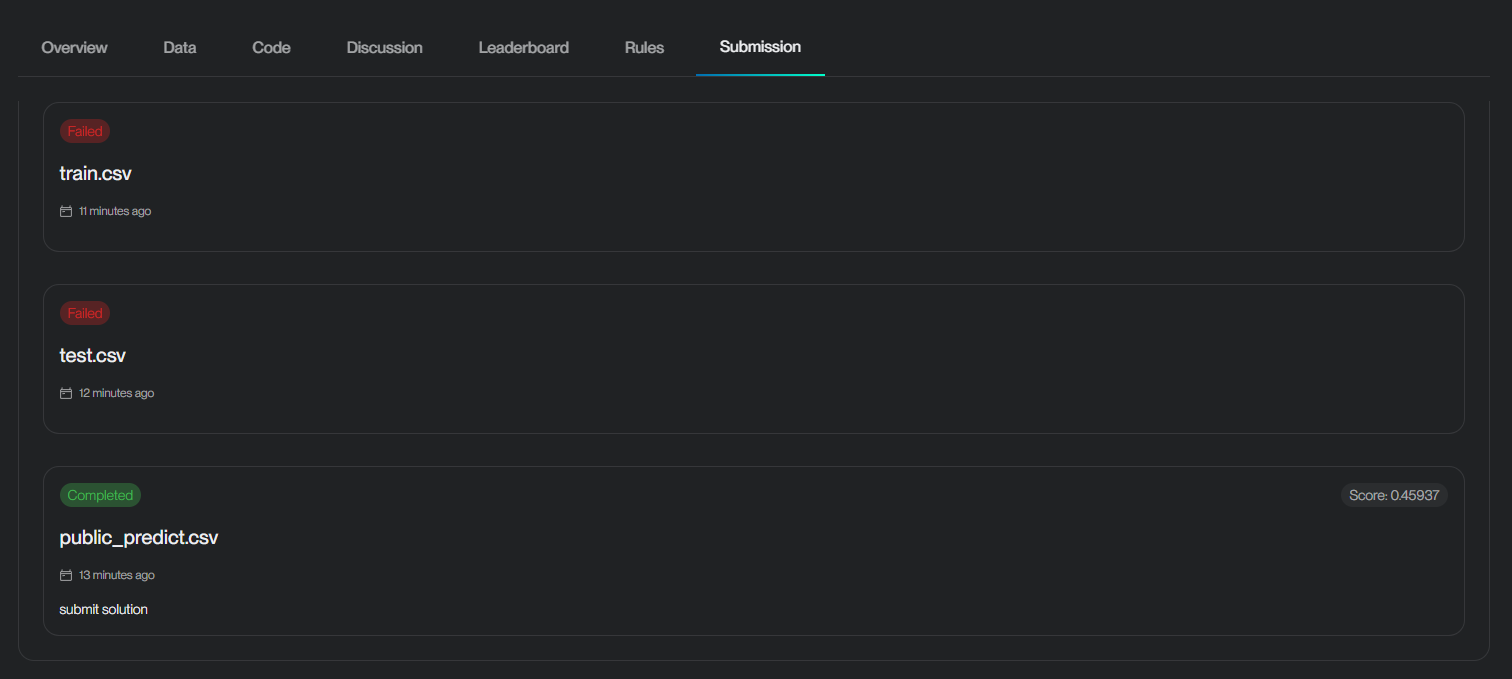Click the calendar icon beside test.csv timestamp
This screenshot has width=1512, height=679.
point(66,393)
